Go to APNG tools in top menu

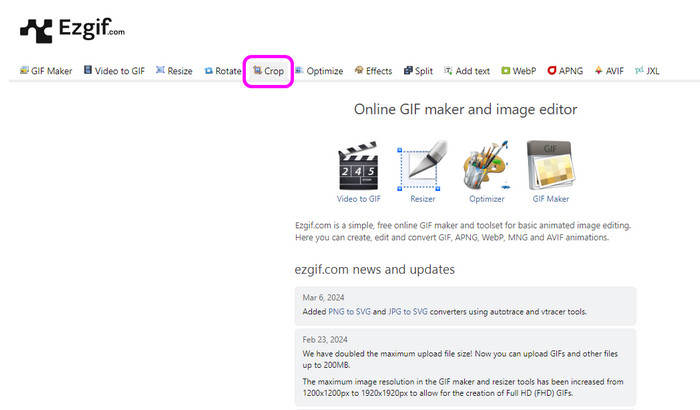[565, 71]
